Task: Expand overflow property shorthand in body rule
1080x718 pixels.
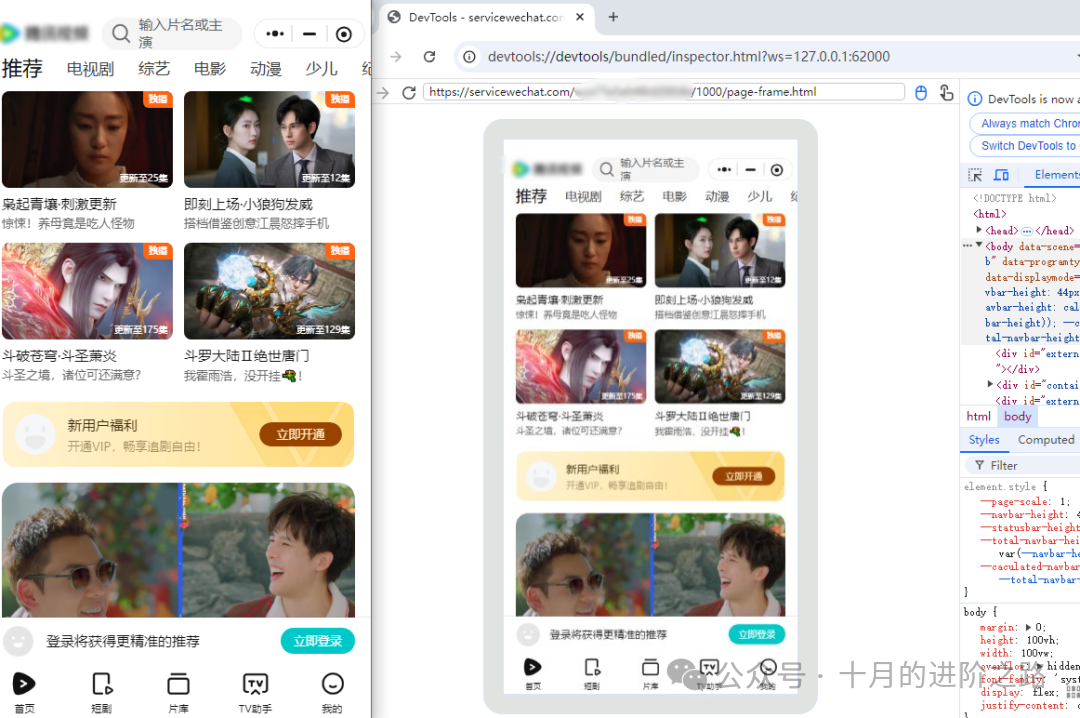Action: [x=1039, y=666]
